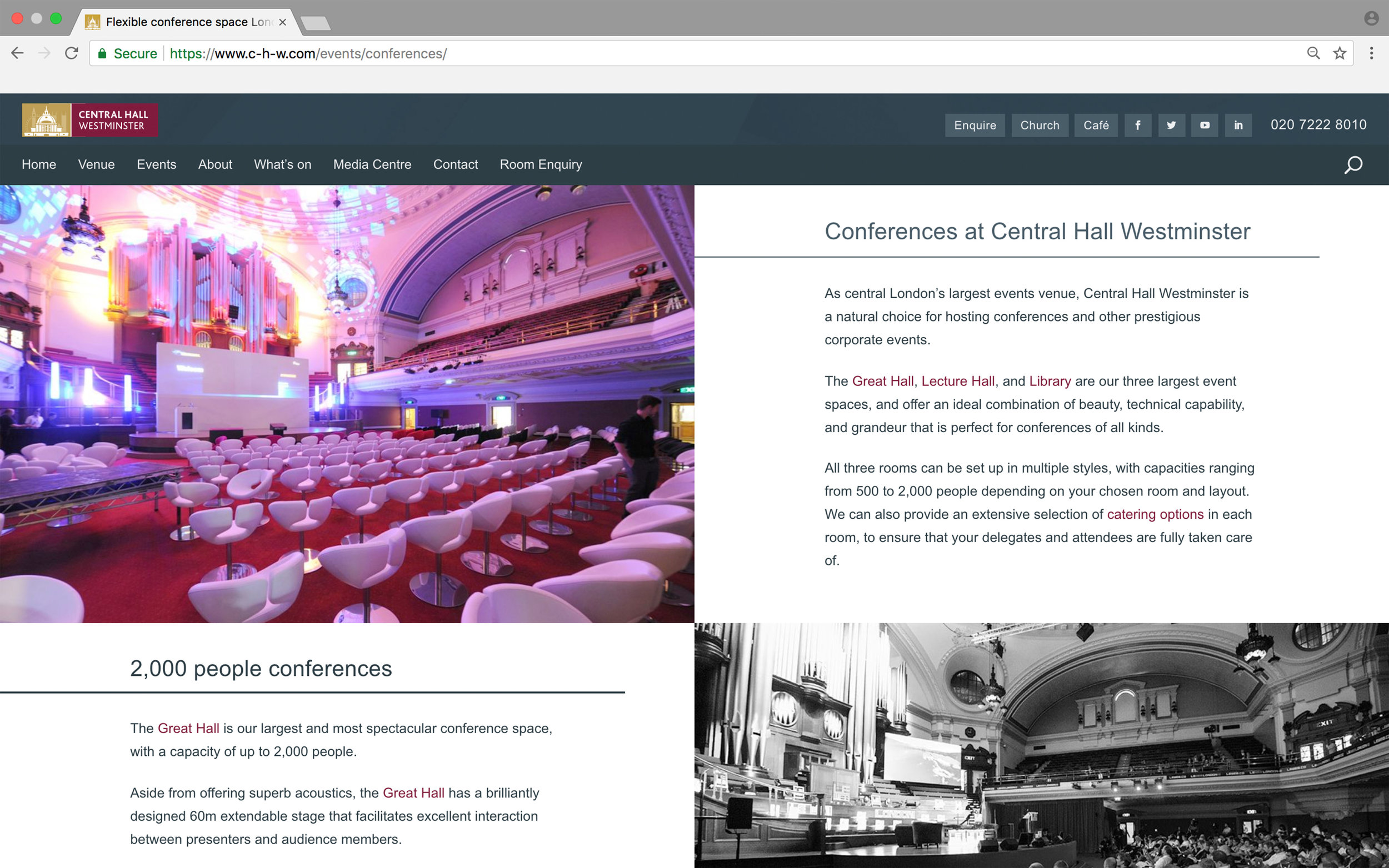Screen dimensions: 1389x868
Task: Open the Chrome profile avatar icon
Action: (1371, 18)
